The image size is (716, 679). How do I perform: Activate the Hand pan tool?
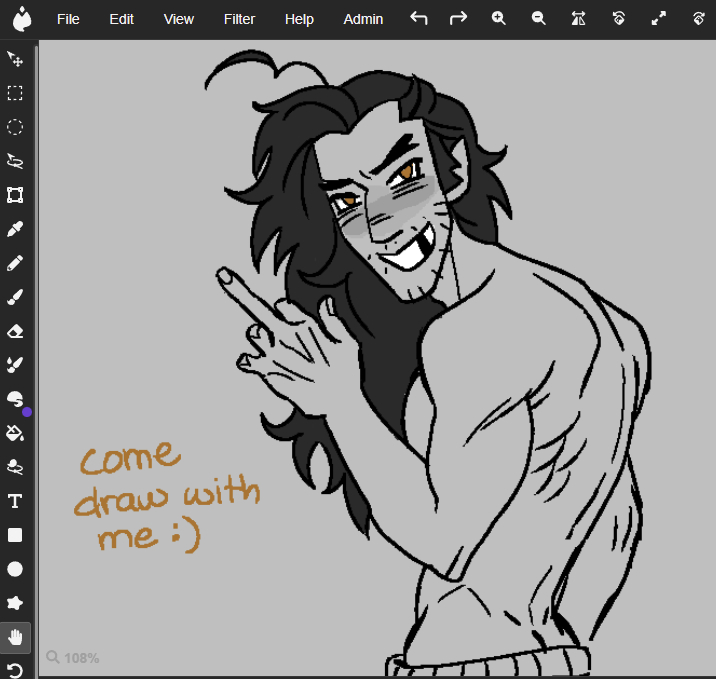(15, 637)
